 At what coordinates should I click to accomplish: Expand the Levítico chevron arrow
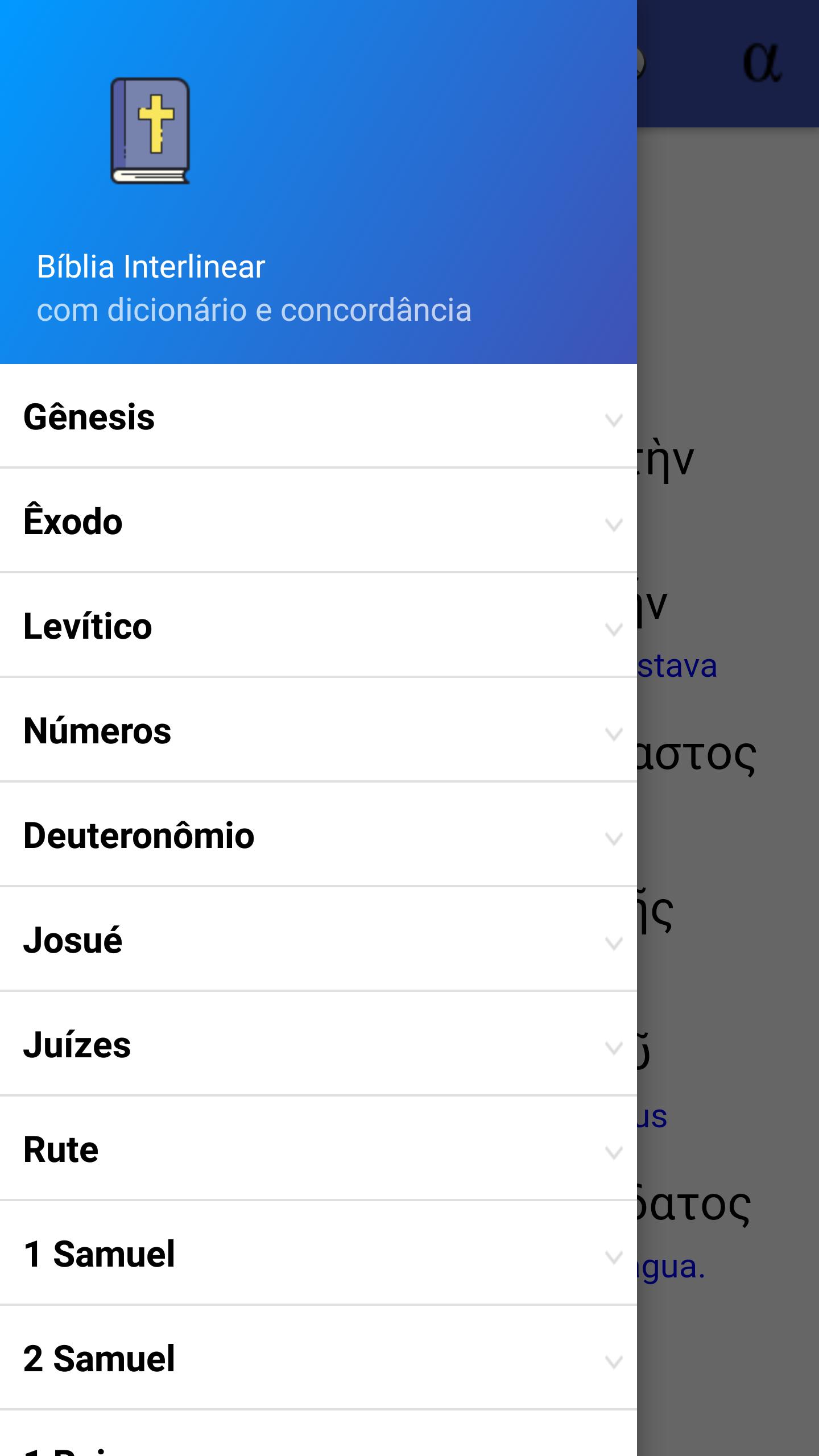[x=613, y=630]
